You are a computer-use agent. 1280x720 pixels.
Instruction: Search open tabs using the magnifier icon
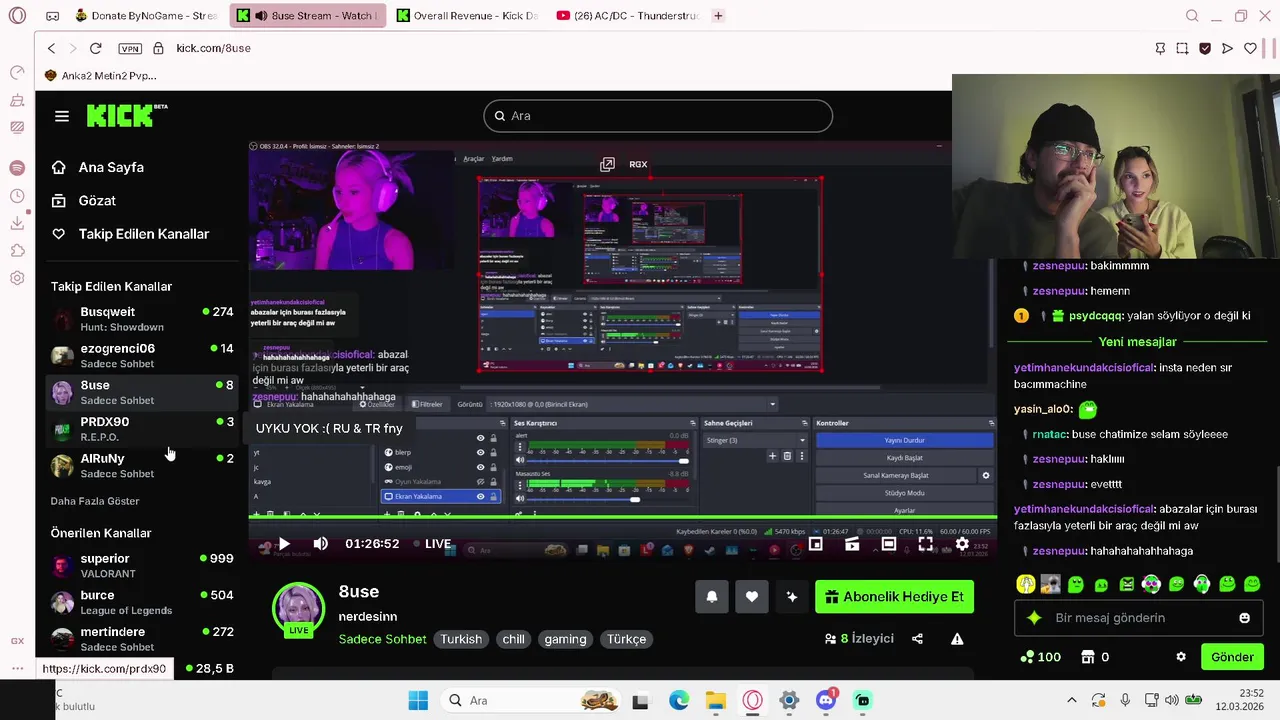point(1192,16)
